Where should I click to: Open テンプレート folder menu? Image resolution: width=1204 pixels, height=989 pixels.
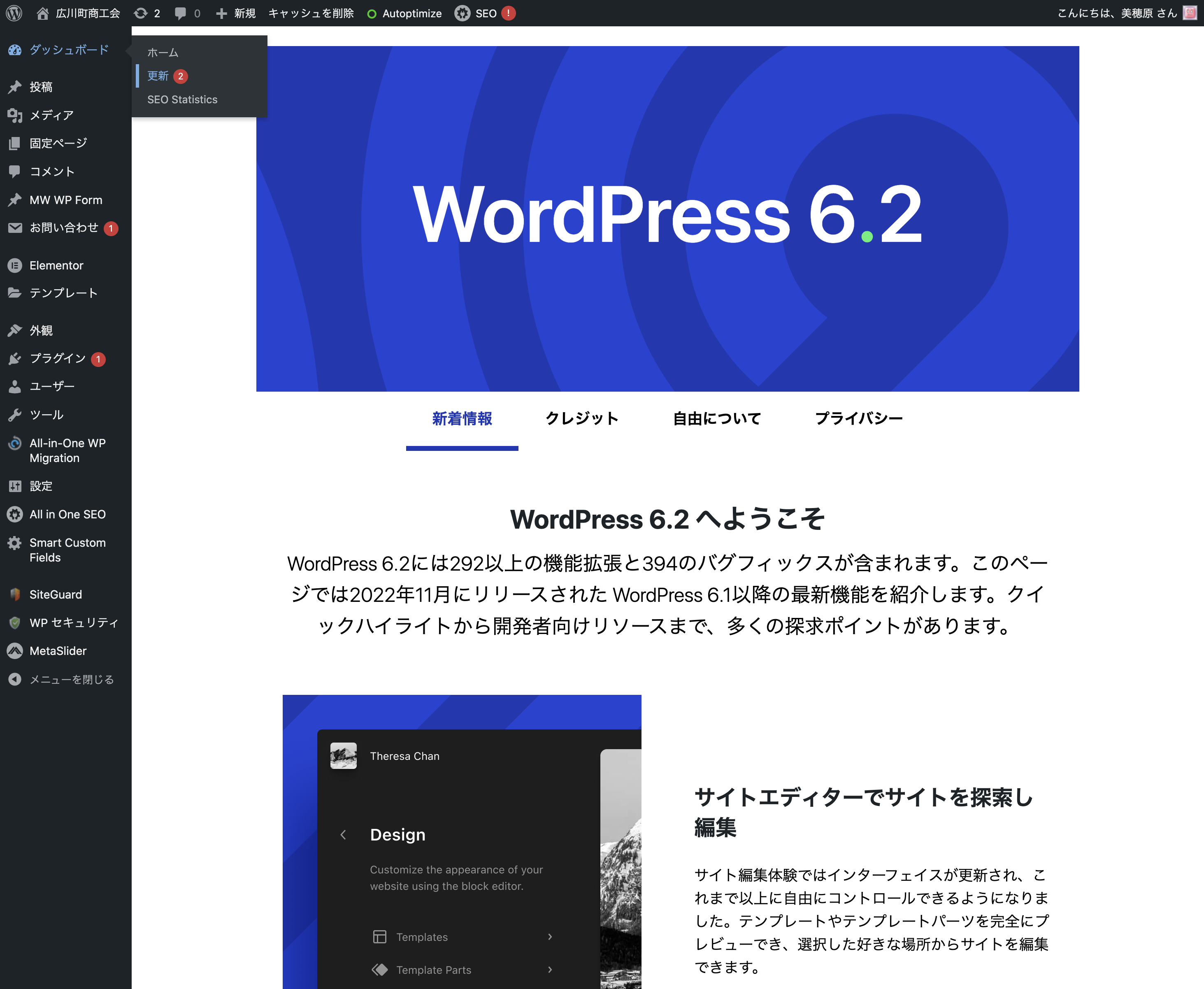65,293
